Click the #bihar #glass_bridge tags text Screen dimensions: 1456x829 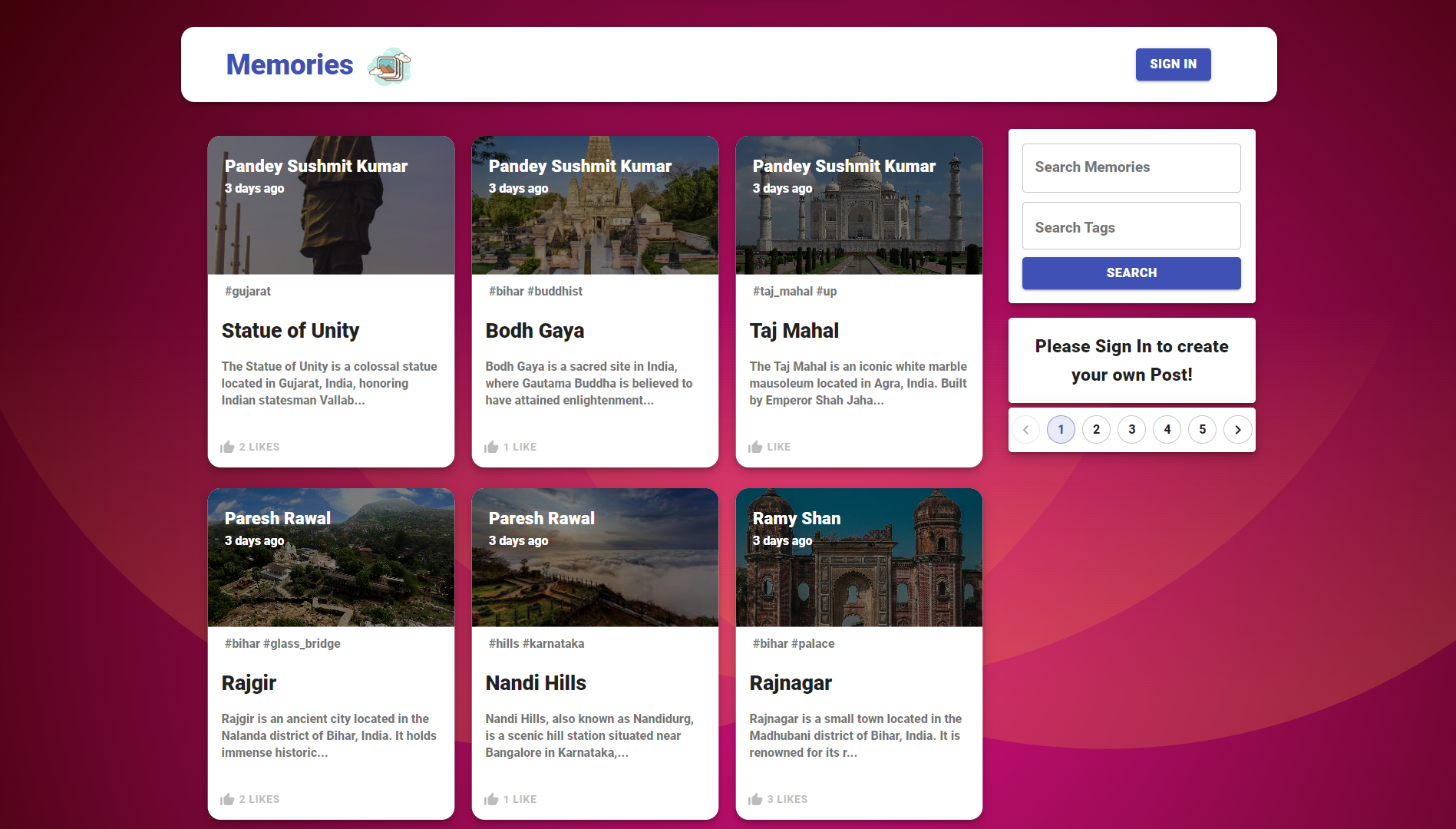pyautogui.click(x=282, y=643)
